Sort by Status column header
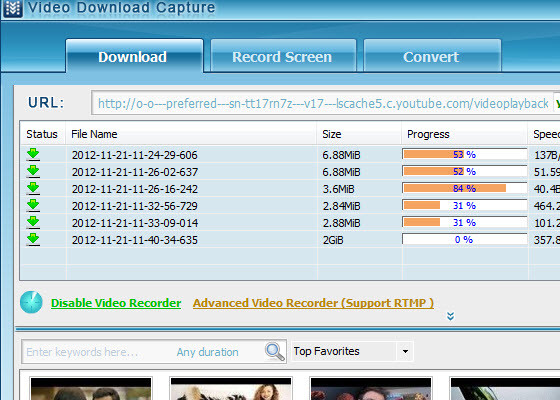560x400 pixels. click(x=42, y=134)
